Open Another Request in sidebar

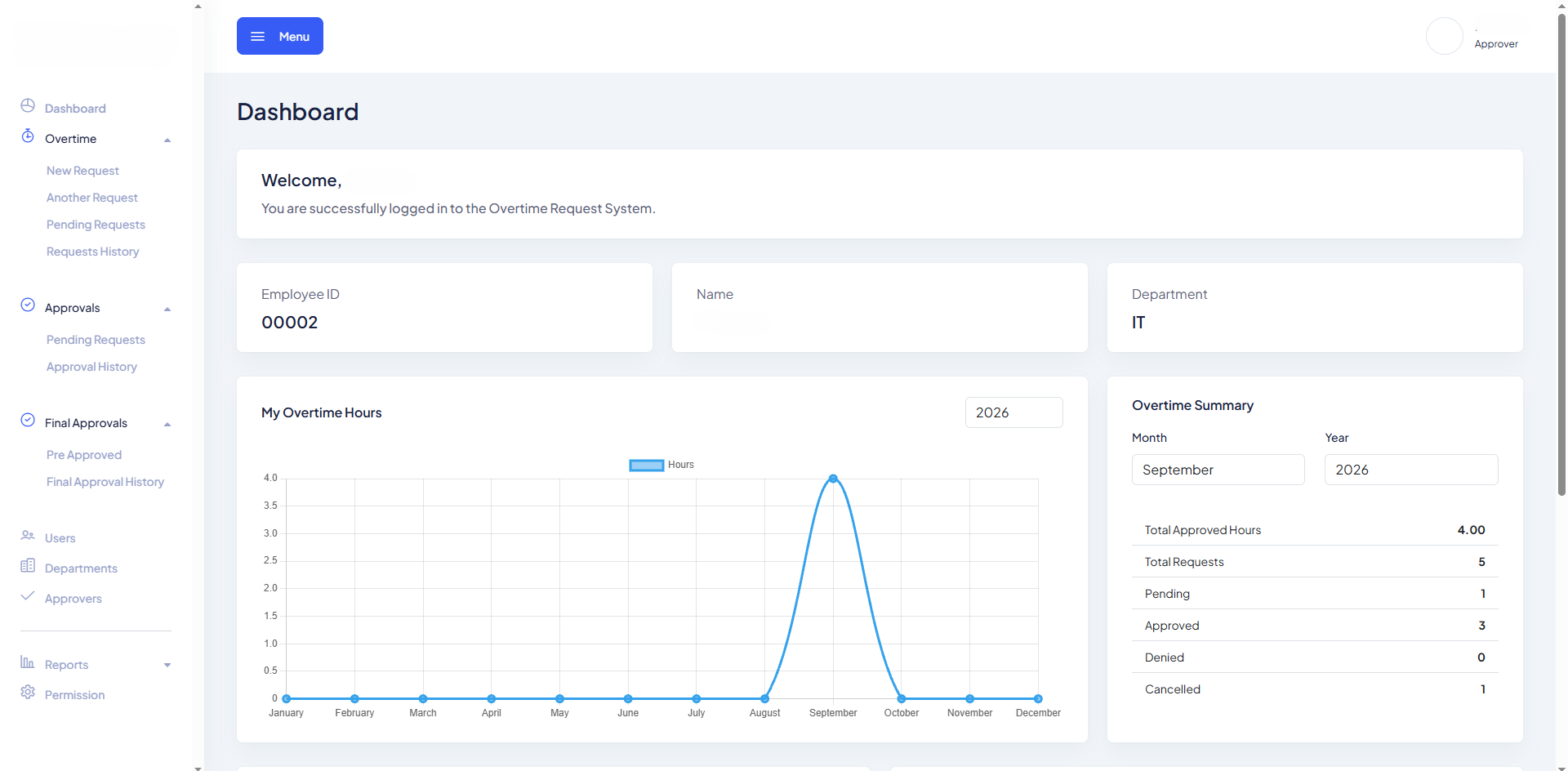click(92, 198)
